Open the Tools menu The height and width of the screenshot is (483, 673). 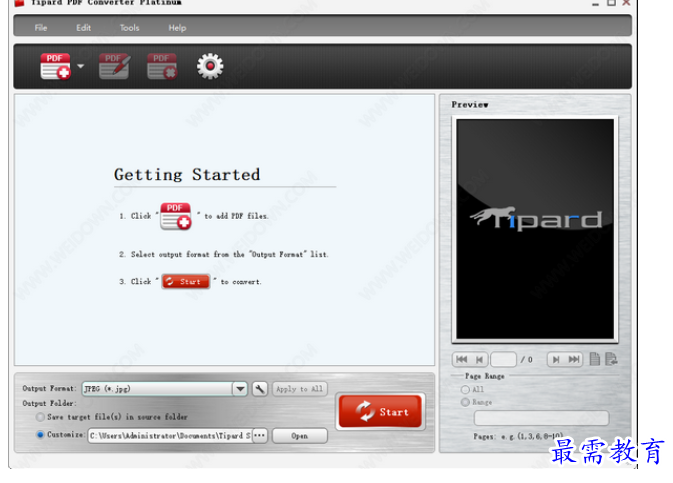pyautogui.click(x=129, y=28)
